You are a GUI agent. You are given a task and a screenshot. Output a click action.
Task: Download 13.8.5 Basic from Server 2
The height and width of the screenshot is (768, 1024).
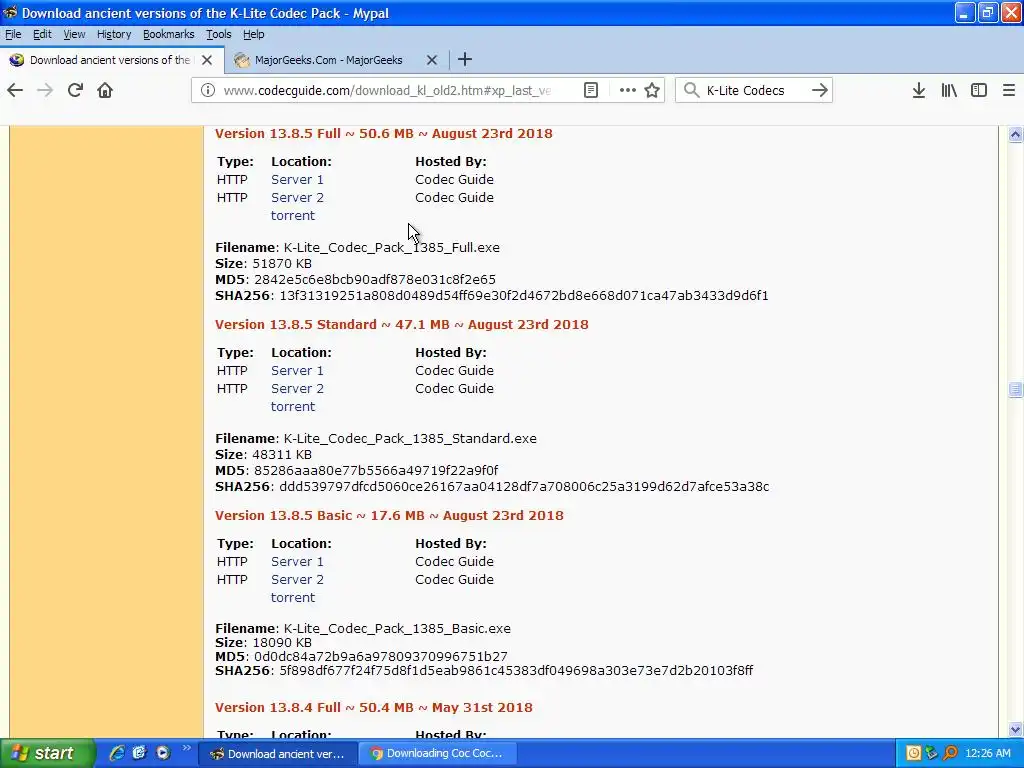coord(297,579)
